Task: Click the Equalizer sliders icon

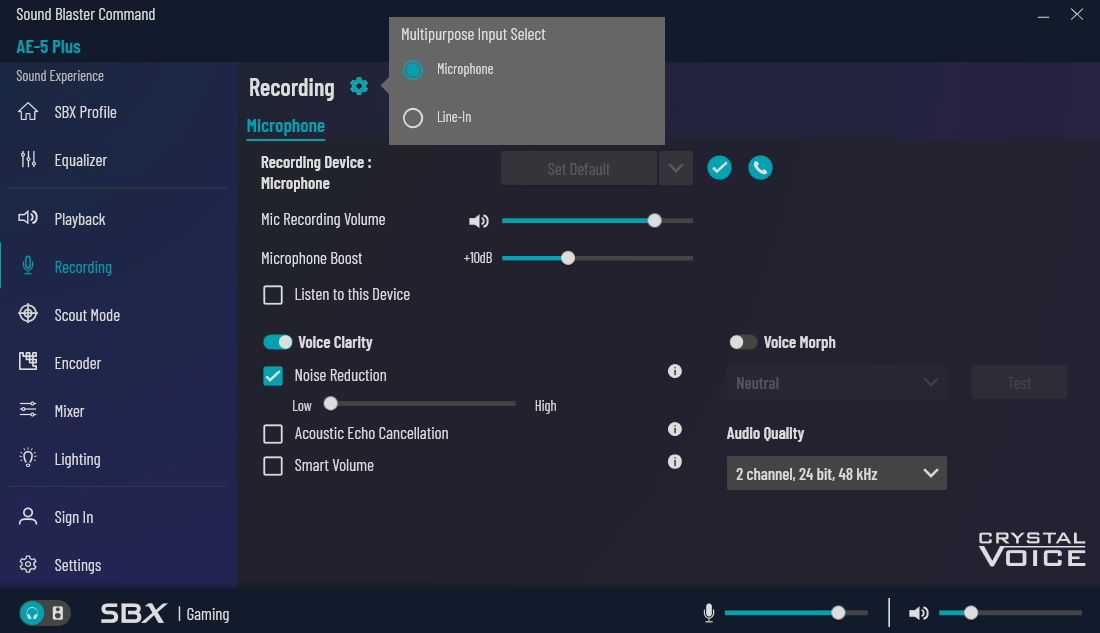Action: pyautogui.click(x=28, y=159)
